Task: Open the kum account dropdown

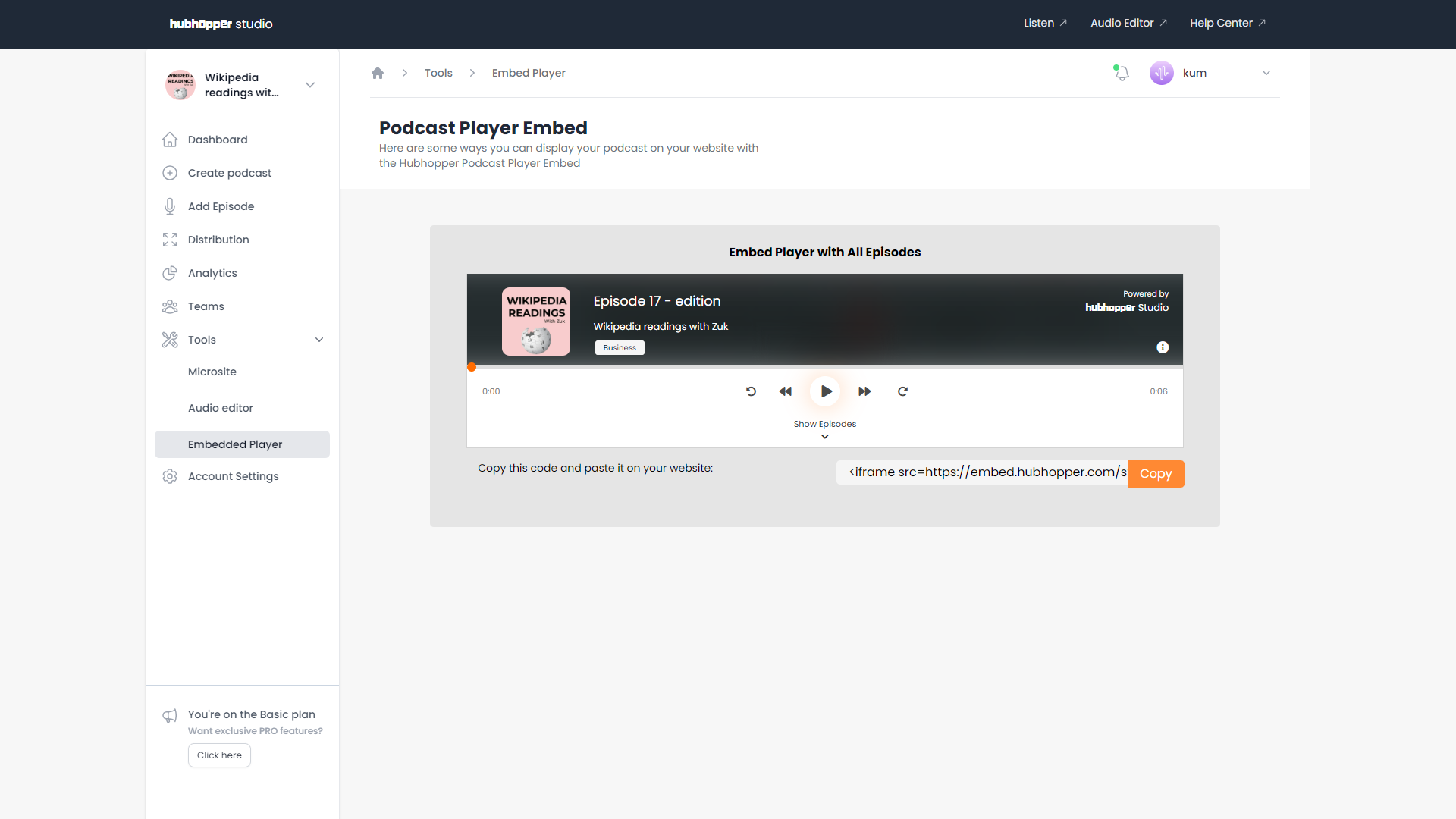Action: click(x=1266, y=73)
